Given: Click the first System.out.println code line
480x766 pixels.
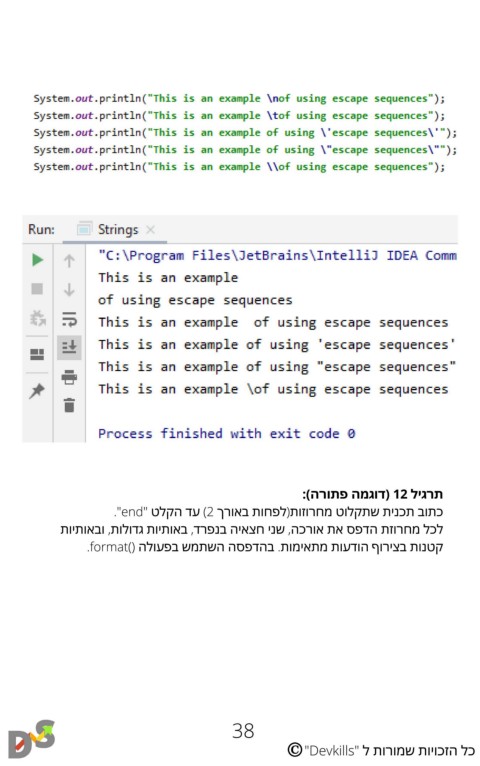Looking at the screenshot, I should (x=239, y=98).
